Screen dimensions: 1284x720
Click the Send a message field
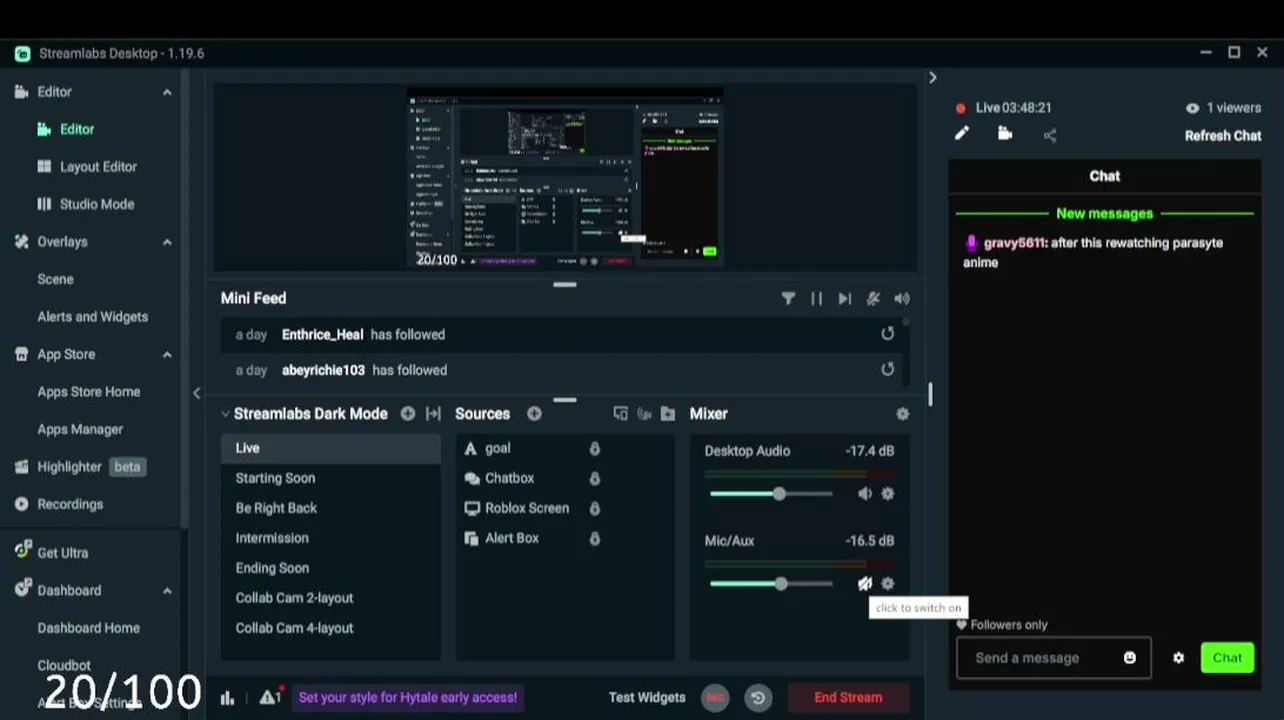[x=1053, y=658]
